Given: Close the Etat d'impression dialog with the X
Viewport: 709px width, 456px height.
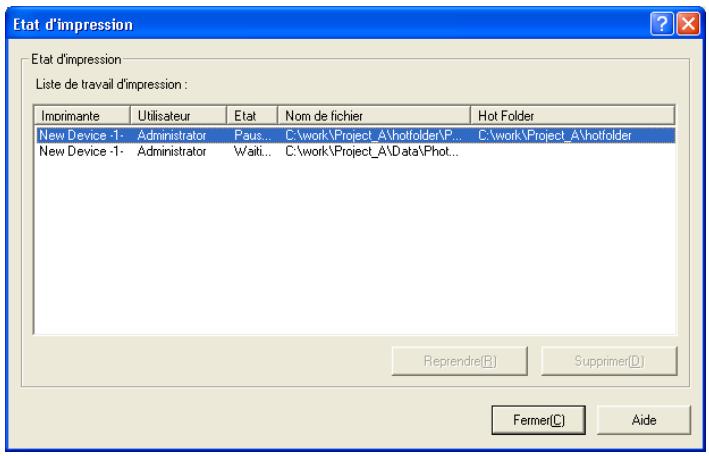Looking at the screenshot, I should coord(688,24).
